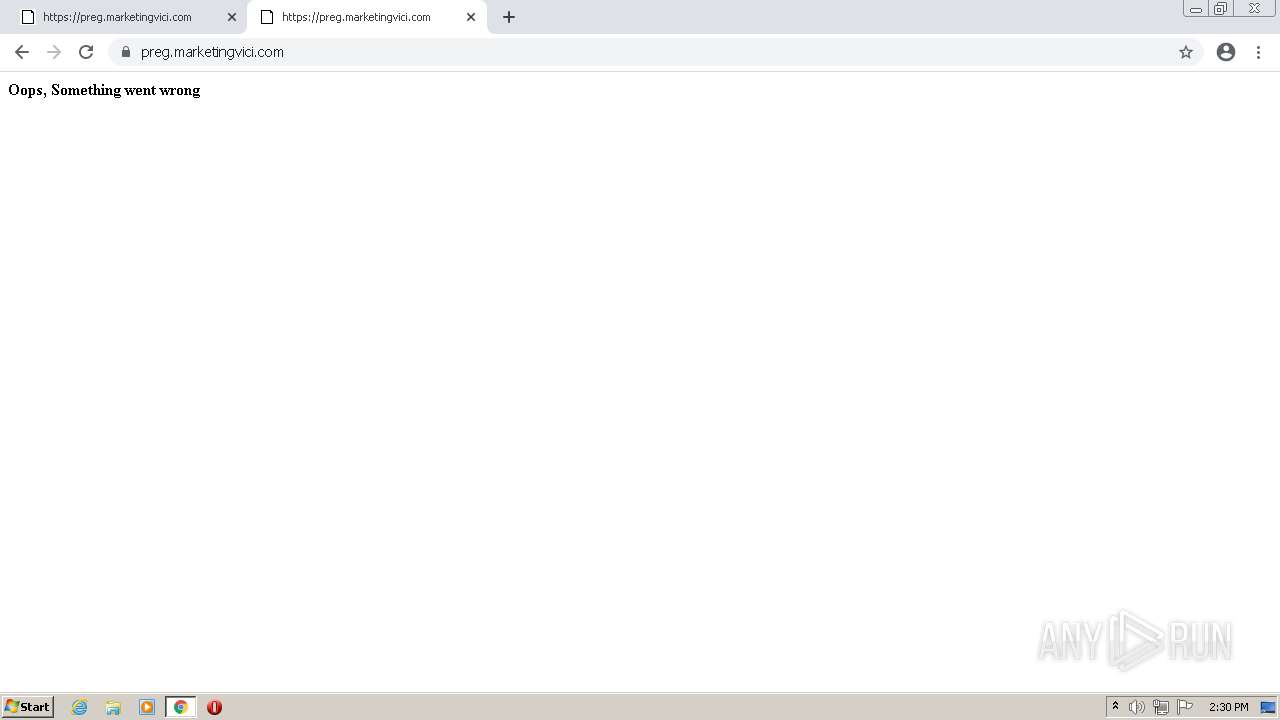Open the Action Center flag icon

[1185, 707]
